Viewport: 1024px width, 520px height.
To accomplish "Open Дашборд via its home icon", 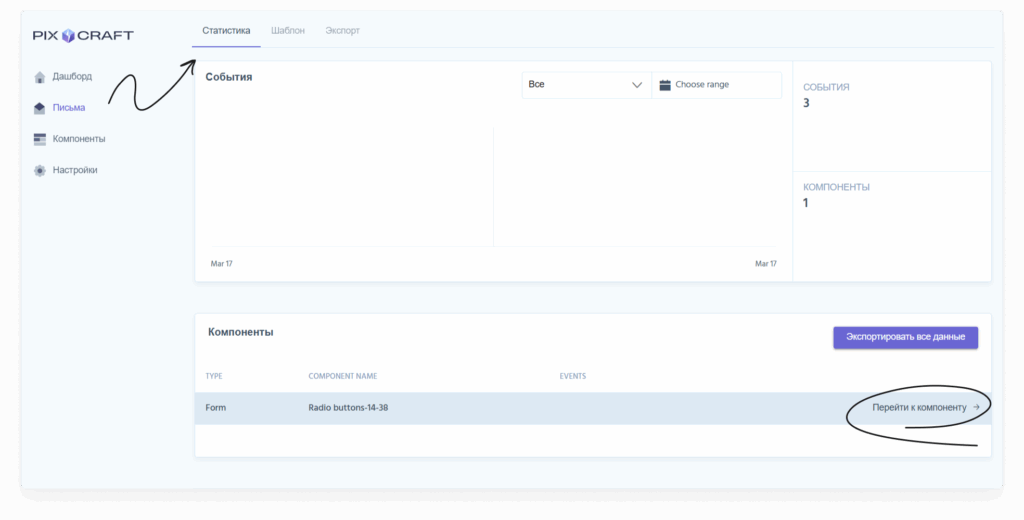I will (x=40, y=77).
